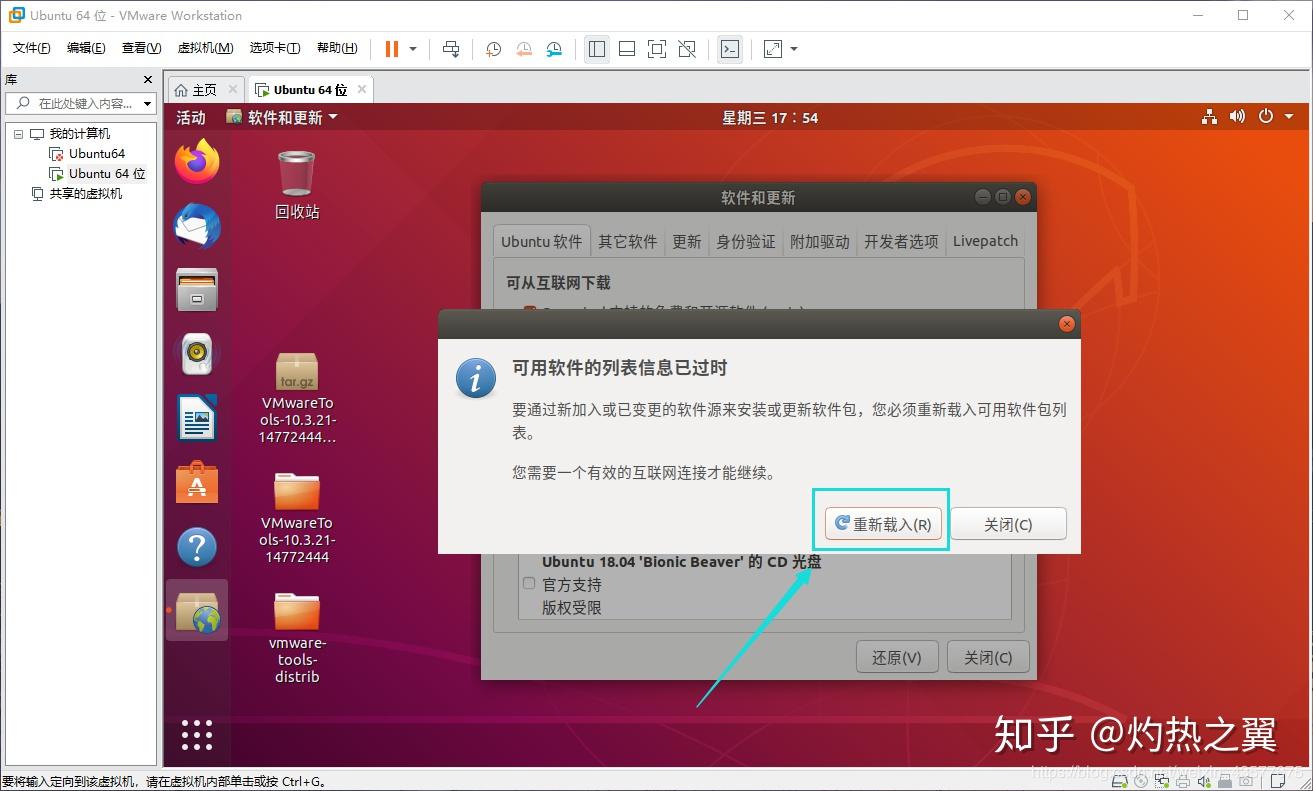Select Ubuntu64 in the library tree
The height and width of the screenshot is (791, 1313).
[97, 154]
